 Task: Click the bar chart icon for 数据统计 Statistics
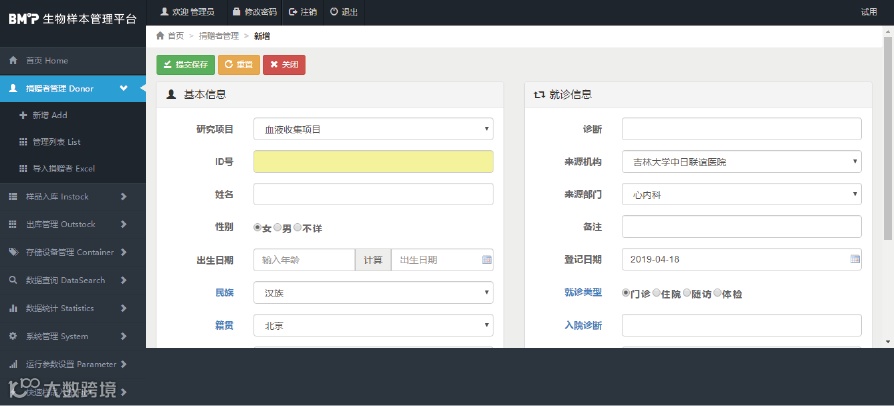click(x=13, y=308)
